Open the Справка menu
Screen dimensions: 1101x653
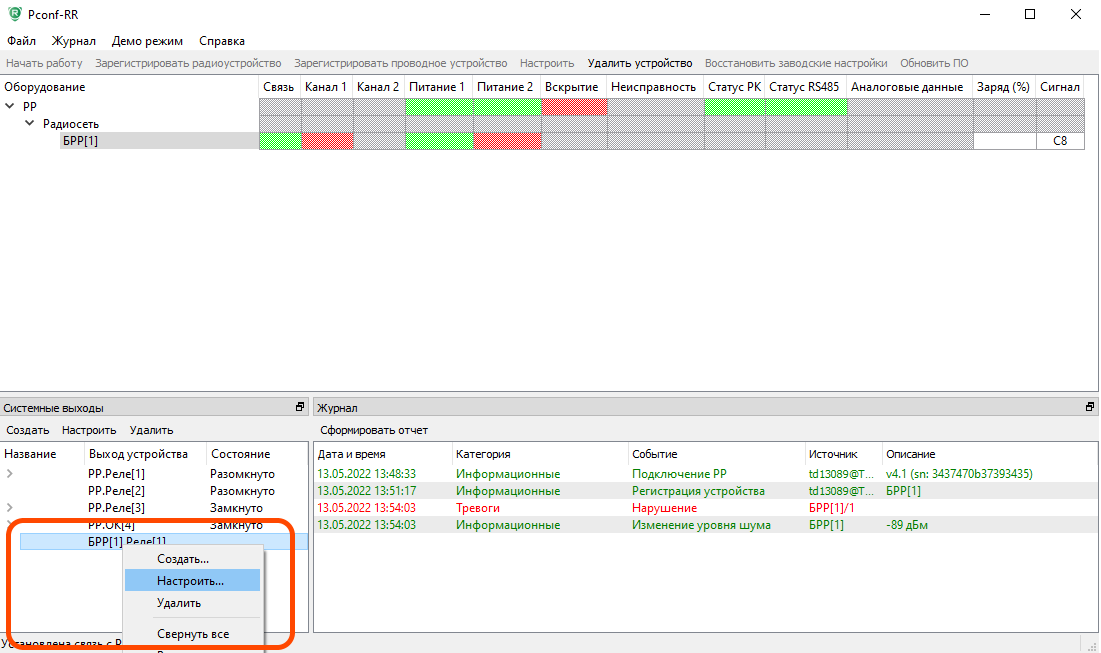point(222,41)
